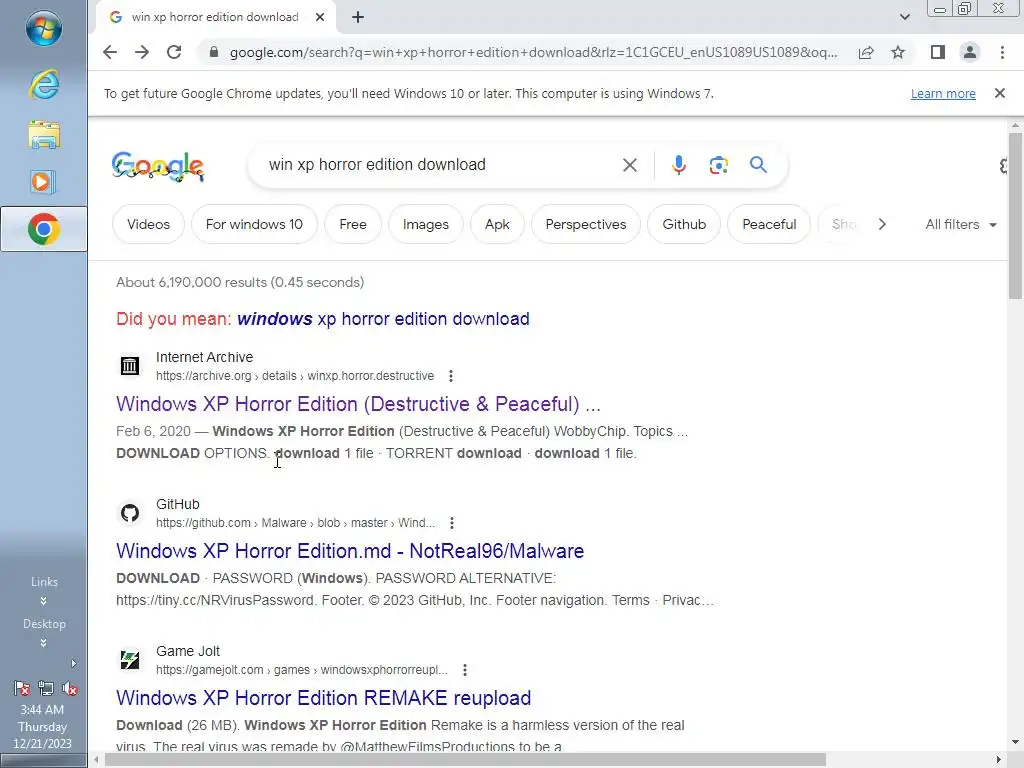Screen dimensions: 1024x768
Task: Select the Github filter chip
Action: click(684, 224)
